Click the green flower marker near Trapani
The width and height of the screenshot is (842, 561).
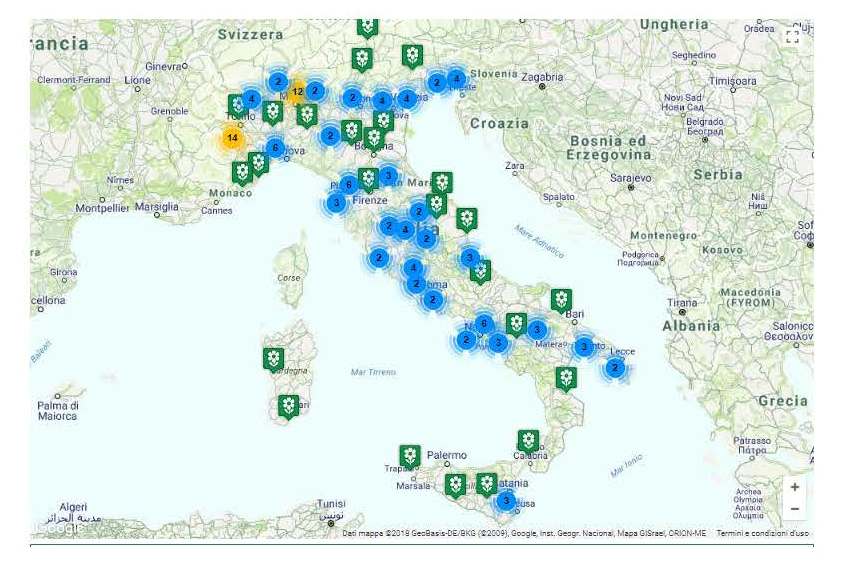[409, 456]
